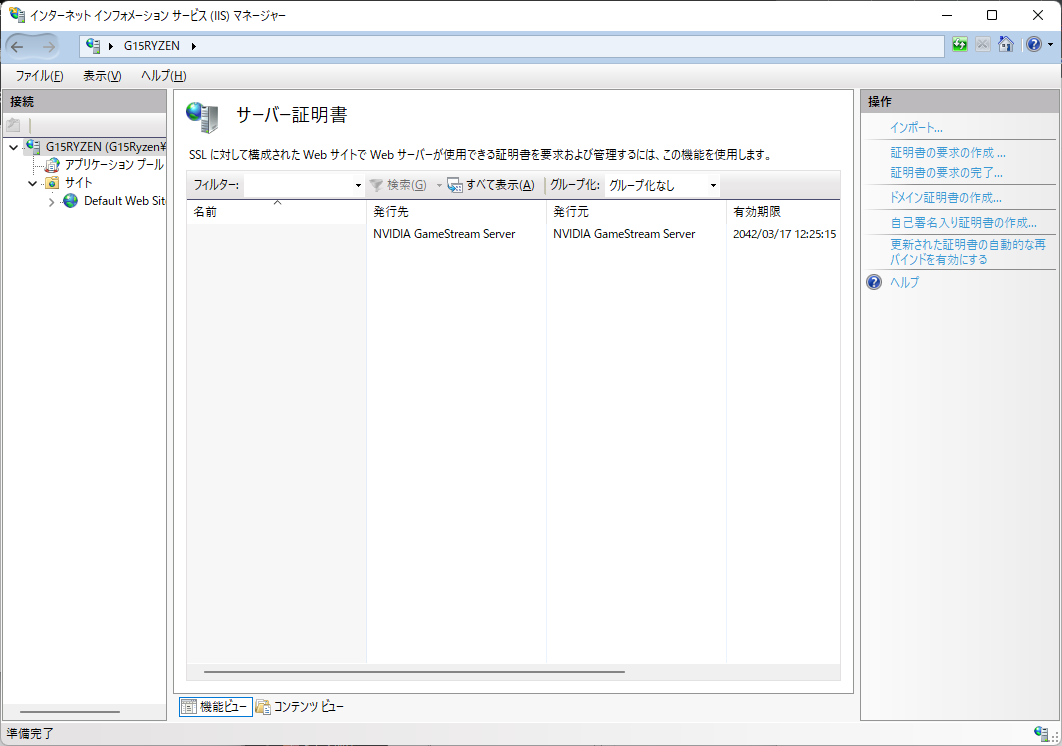The width and height of the screenshot is (1062, 746).
Task: Click the ヘルプ icon in the 操作 pane
Action: pyautogui.click(x=874, y=282)
